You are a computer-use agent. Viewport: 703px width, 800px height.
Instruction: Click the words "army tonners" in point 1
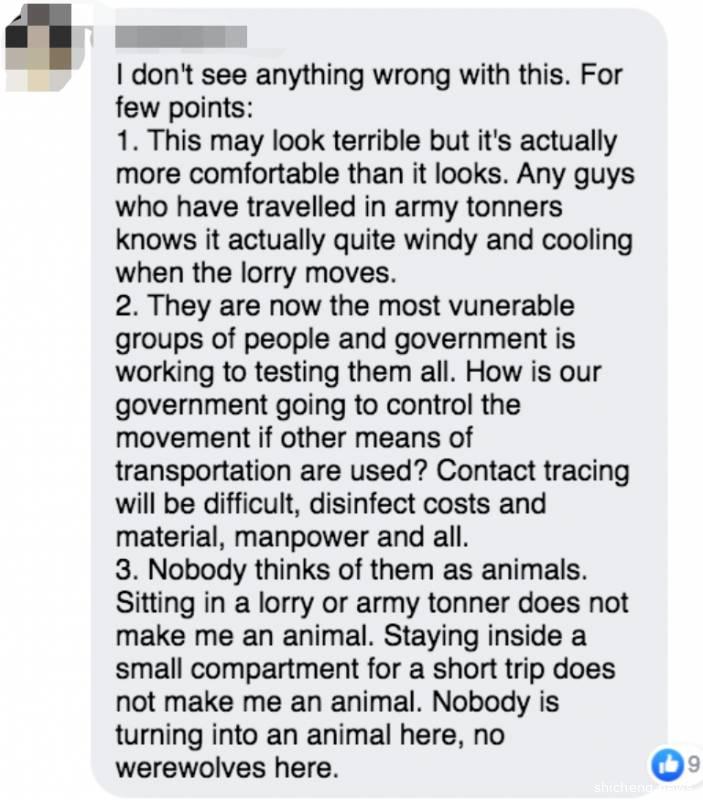point(478,207)
